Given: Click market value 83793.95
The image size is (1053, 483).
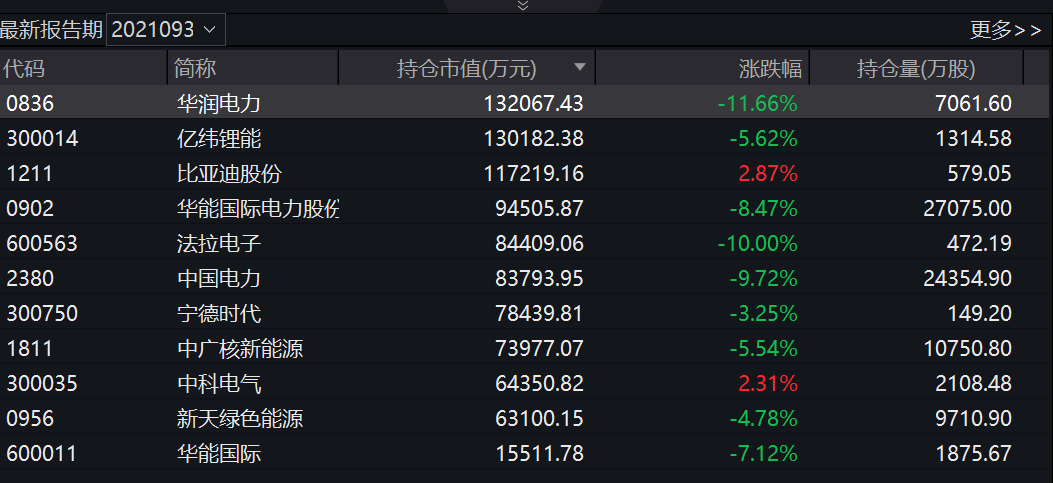Looking at the screenshot, I should click(x=539, y=278).
